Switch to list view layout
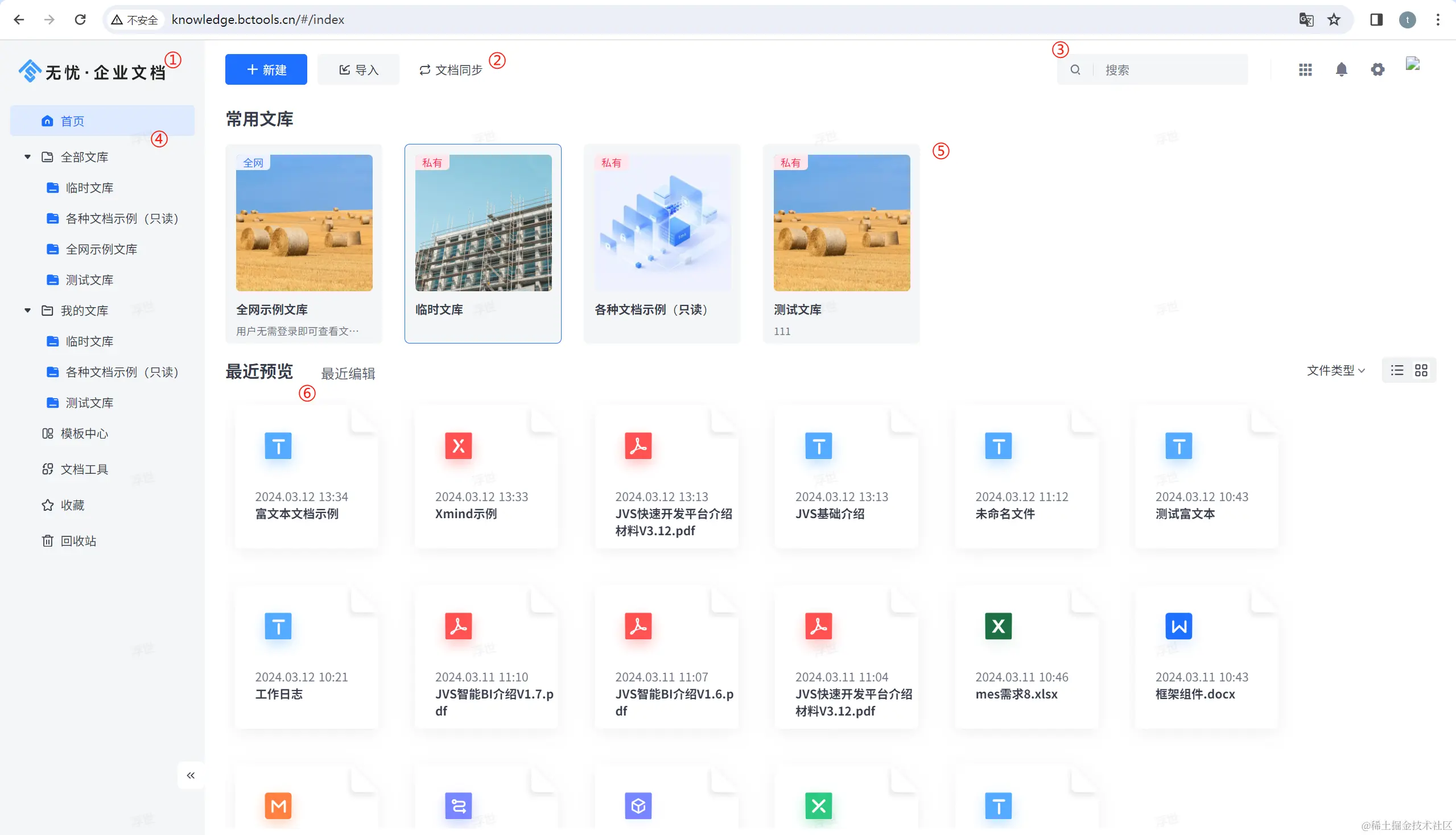This screenshot has width=1456, height=835. (1397, 370)
